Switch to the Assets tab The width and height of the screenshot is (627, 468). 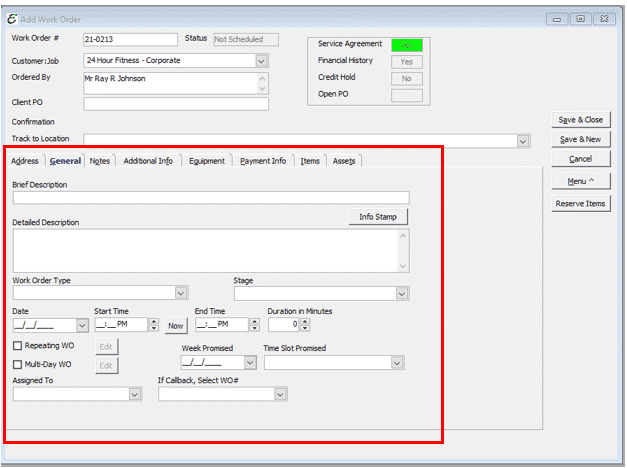[x=344, y=161]
